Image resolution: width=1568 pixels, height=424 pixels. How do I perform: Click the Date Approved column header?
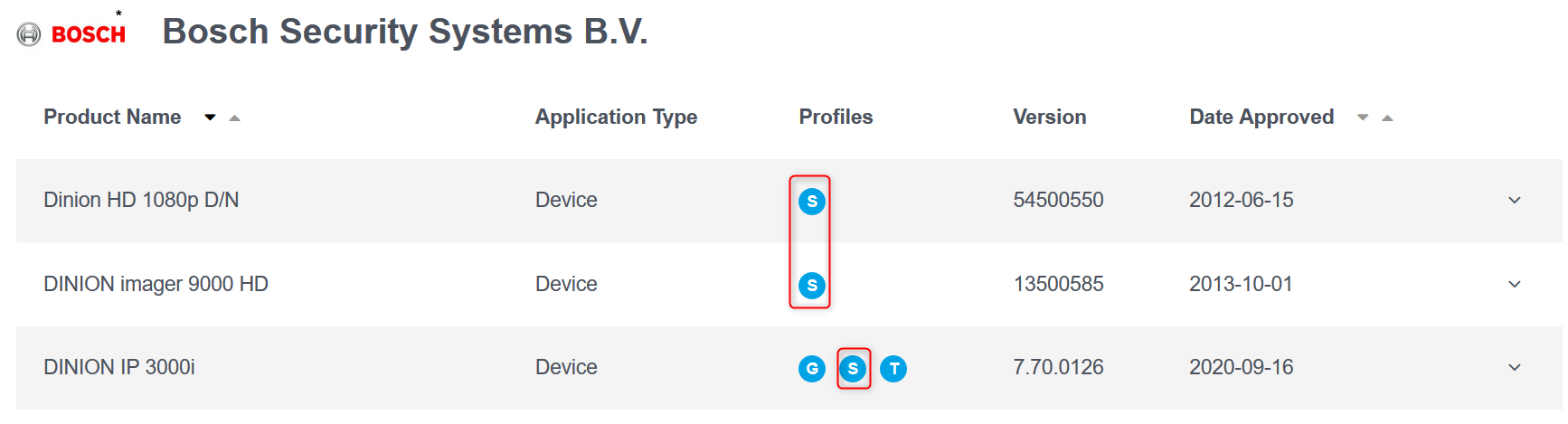tap(1261, 117)
